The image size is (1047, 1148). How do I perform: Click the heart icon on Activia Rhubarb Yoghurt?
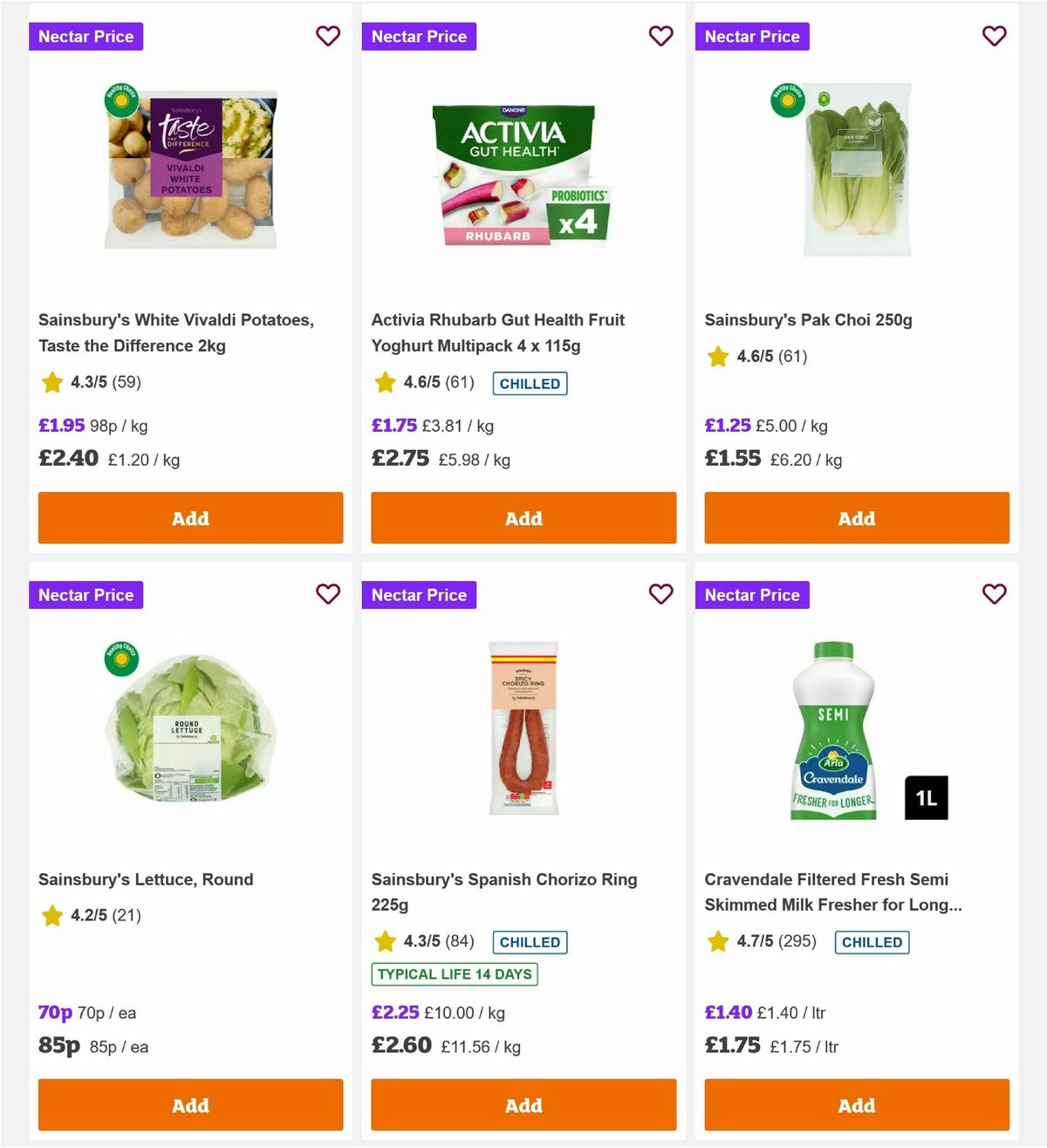click(661, 37)
